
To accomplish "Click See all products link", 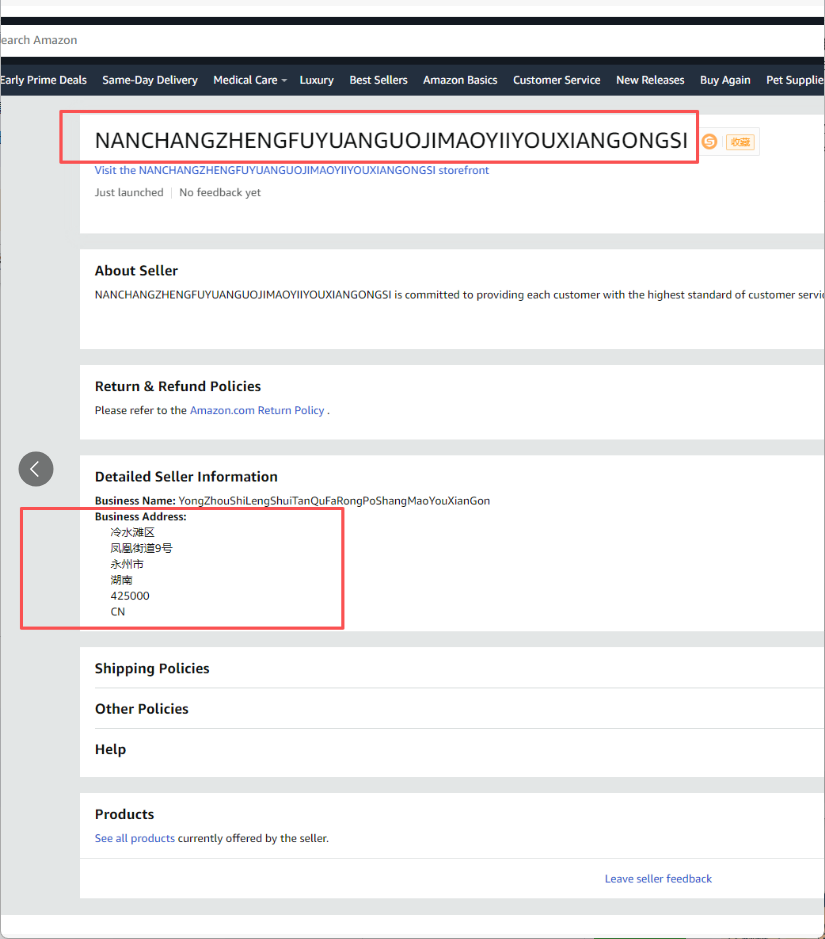I will 135,838.
